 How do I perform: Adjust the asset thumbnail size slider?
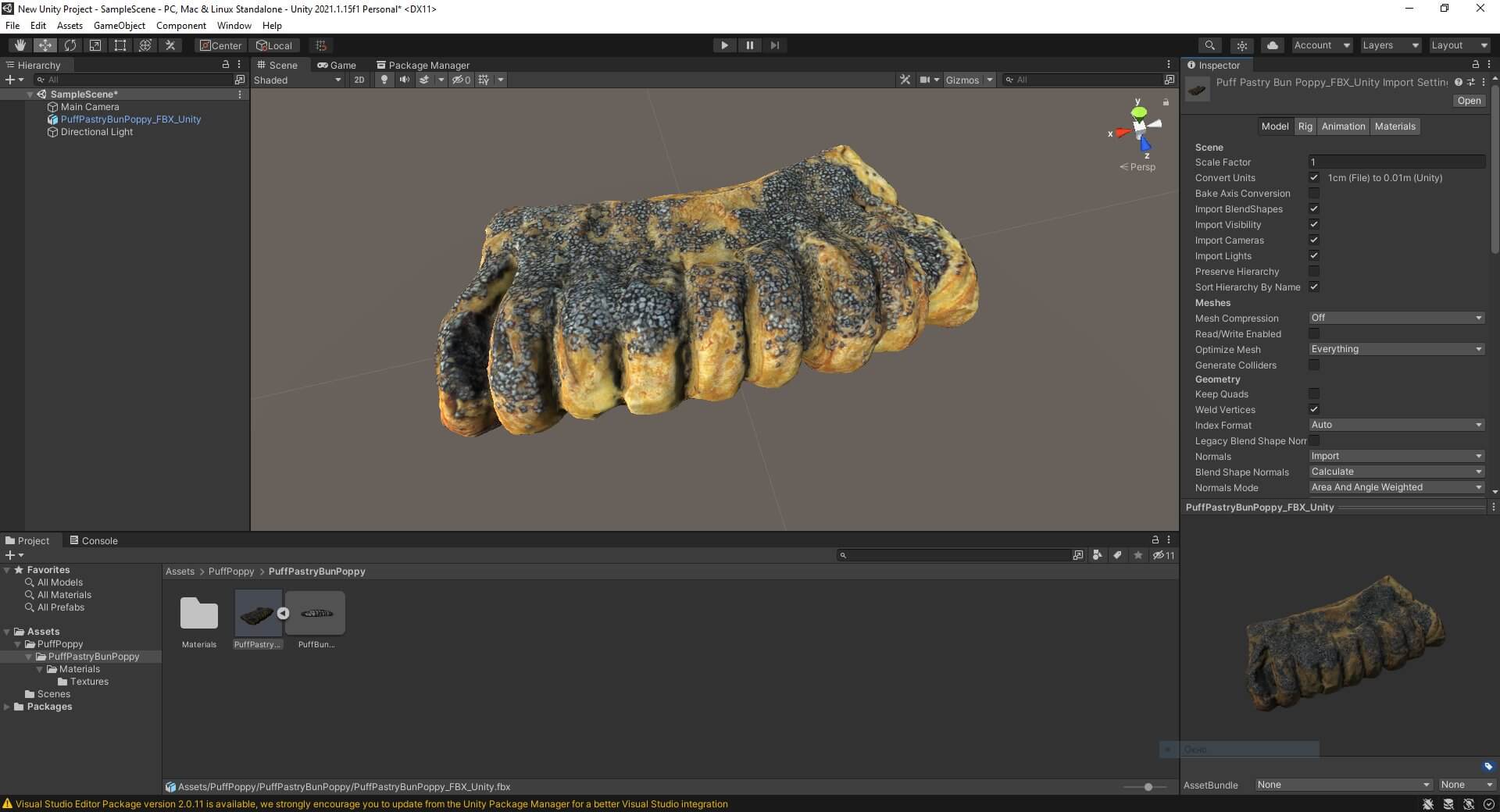[x=1148, y=787]
